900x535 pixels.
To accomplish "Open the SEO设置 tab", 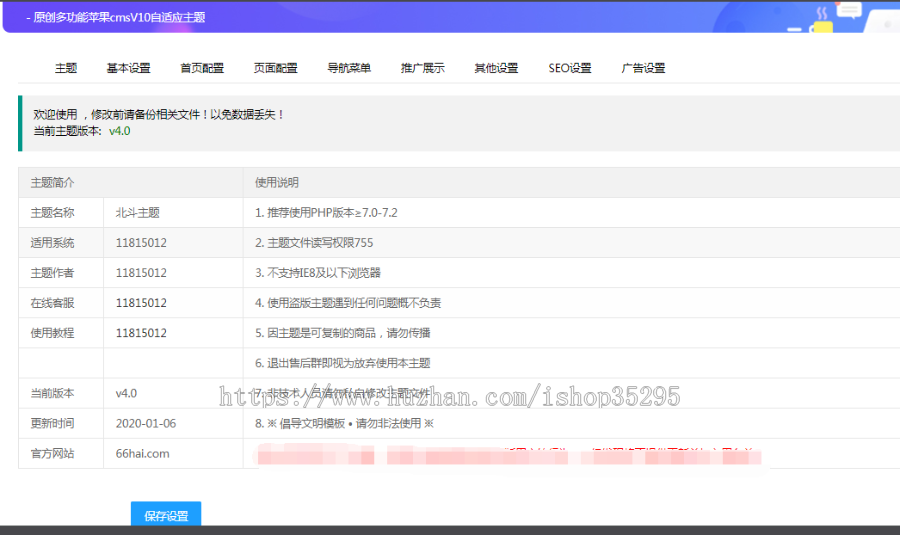I will (x=569, y=68).
